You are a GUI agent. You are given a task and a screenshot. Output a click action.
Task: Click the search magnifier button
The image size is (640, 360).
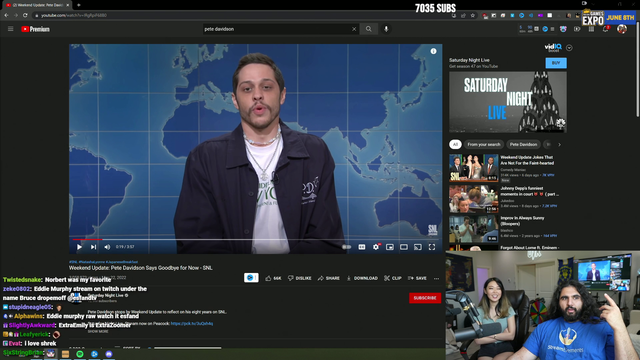[x=369, y=29]
